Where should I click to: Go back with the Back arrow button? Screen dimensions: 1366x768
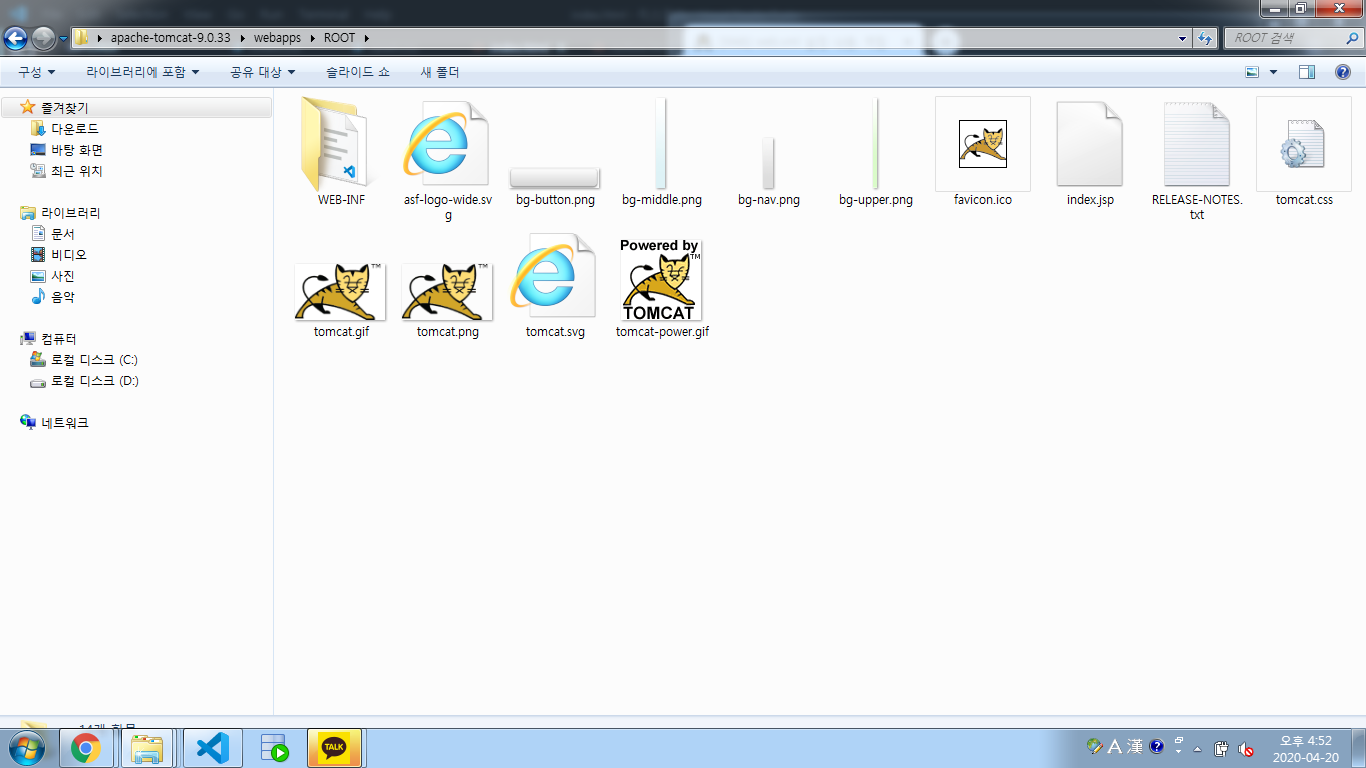point(15,39)
